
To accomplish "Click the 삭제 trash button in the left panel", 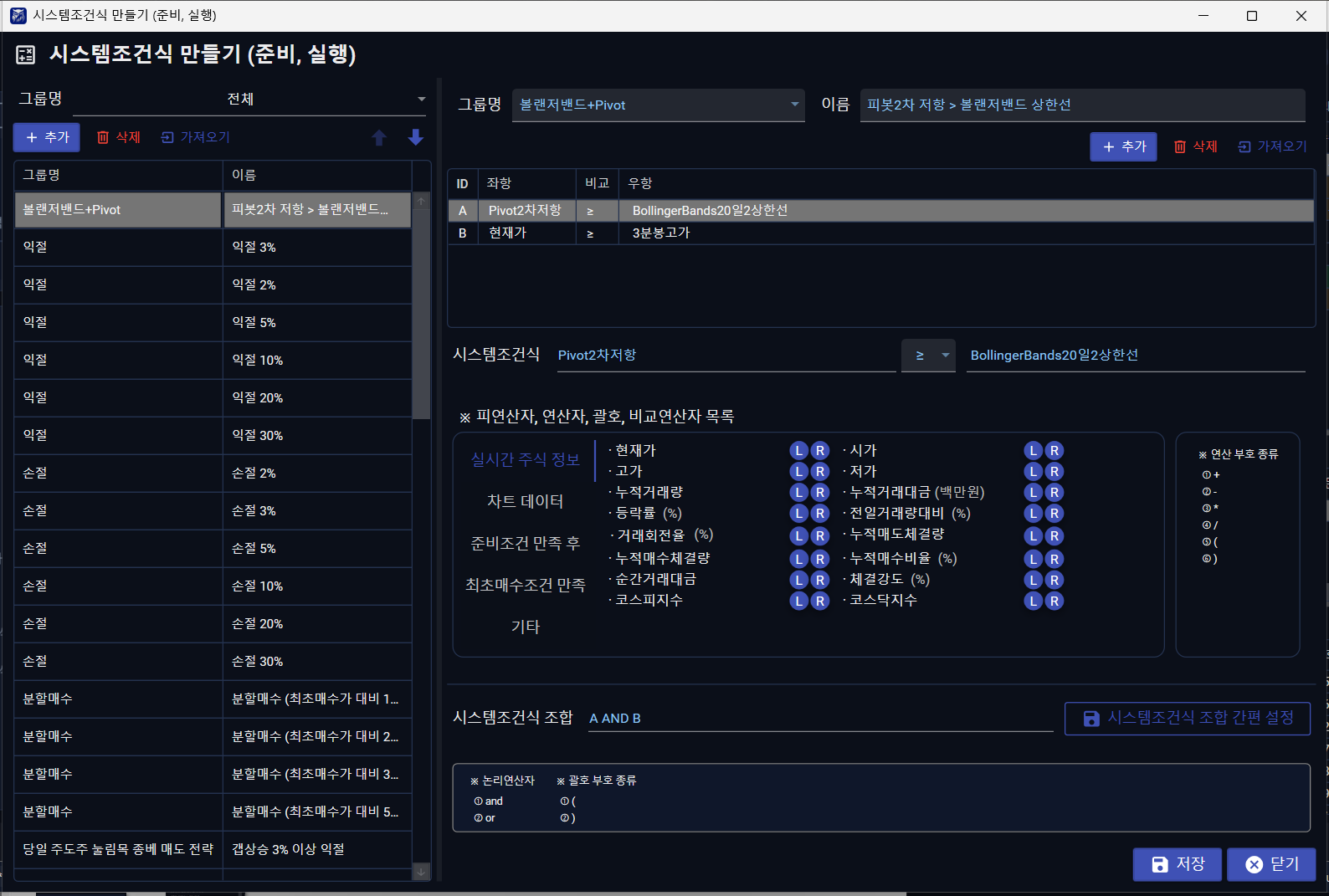I will [118, 137].
